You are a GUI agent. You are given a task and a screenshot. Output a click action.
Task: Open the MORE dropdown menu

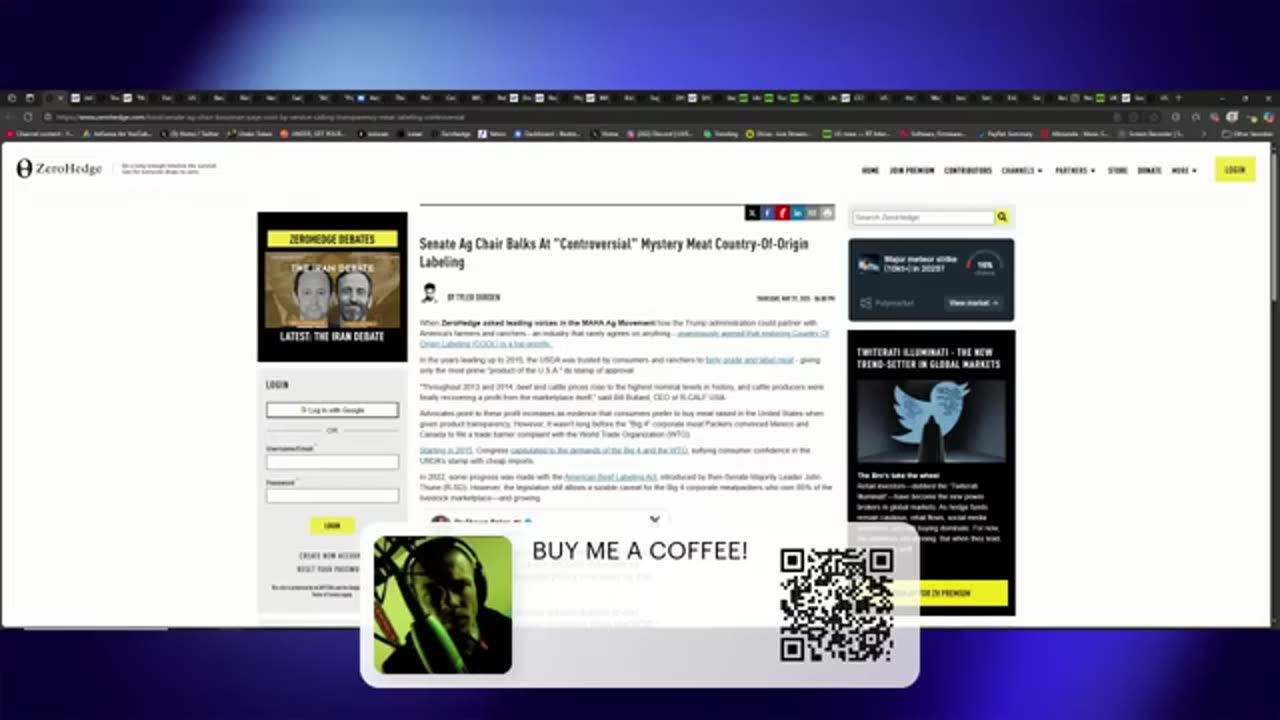pos(1184,170)
